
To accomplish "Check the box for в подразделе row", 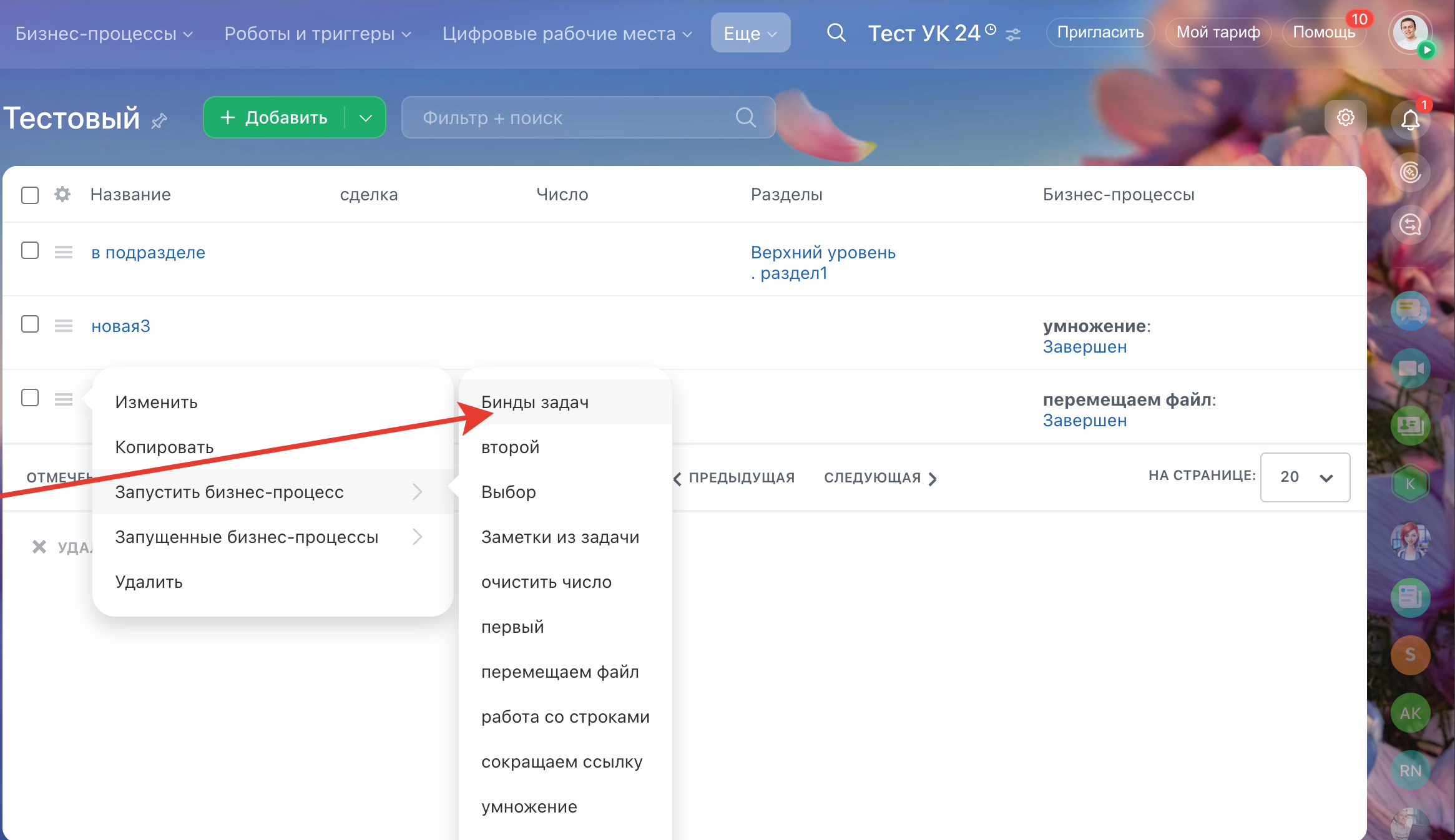I will pos(30,251).
